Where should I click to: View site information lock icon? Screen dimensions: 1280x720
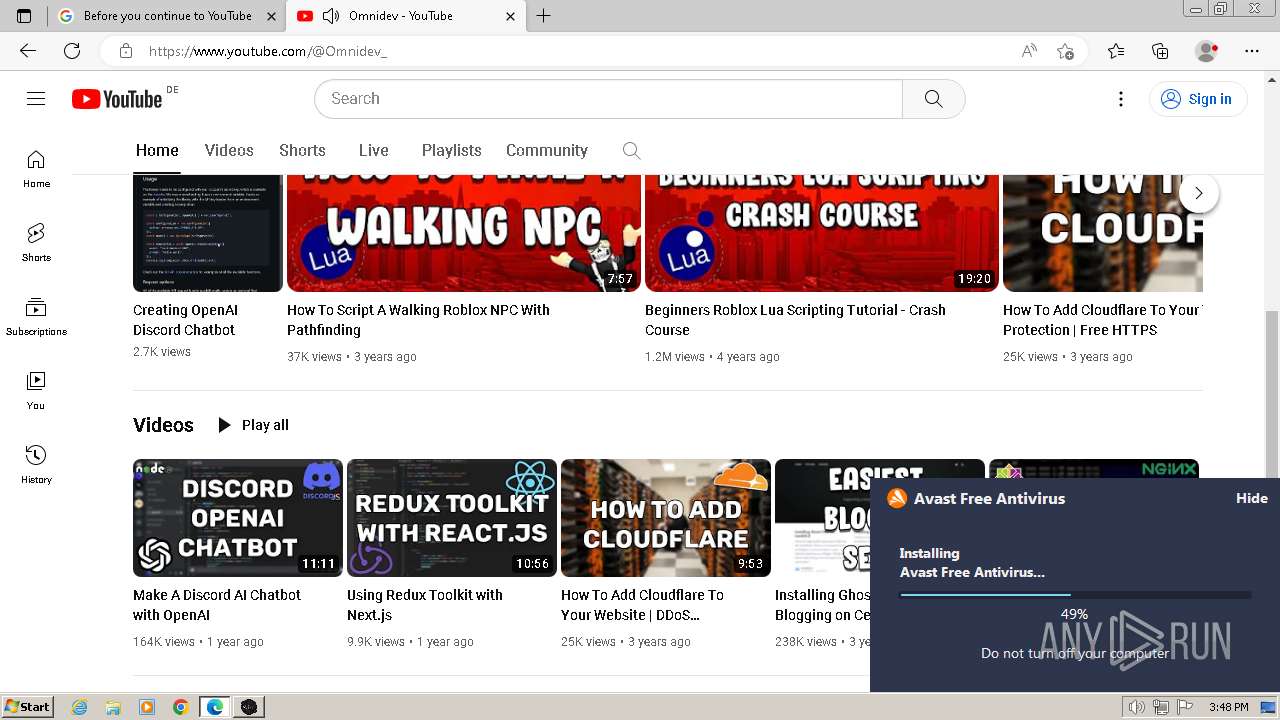point(125,51)
